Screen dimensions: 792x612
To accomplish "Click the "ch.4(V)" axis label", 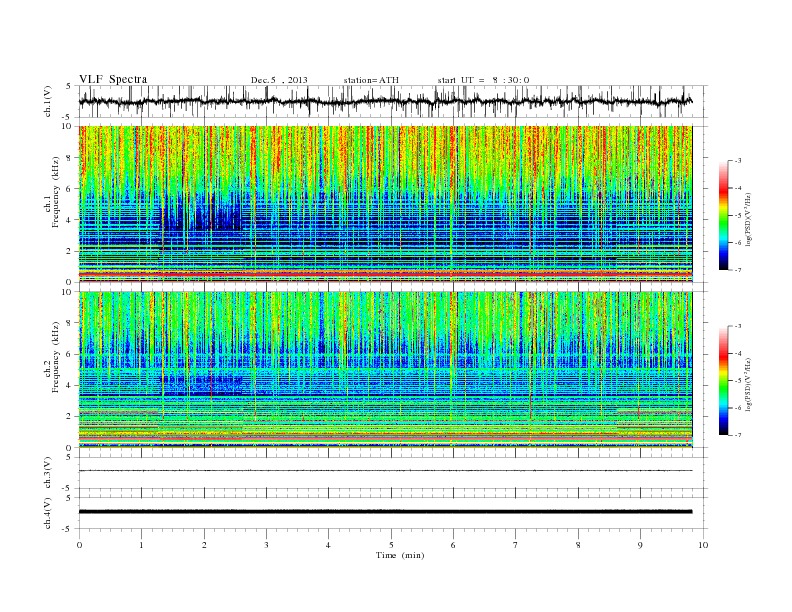I will (48, 513).
